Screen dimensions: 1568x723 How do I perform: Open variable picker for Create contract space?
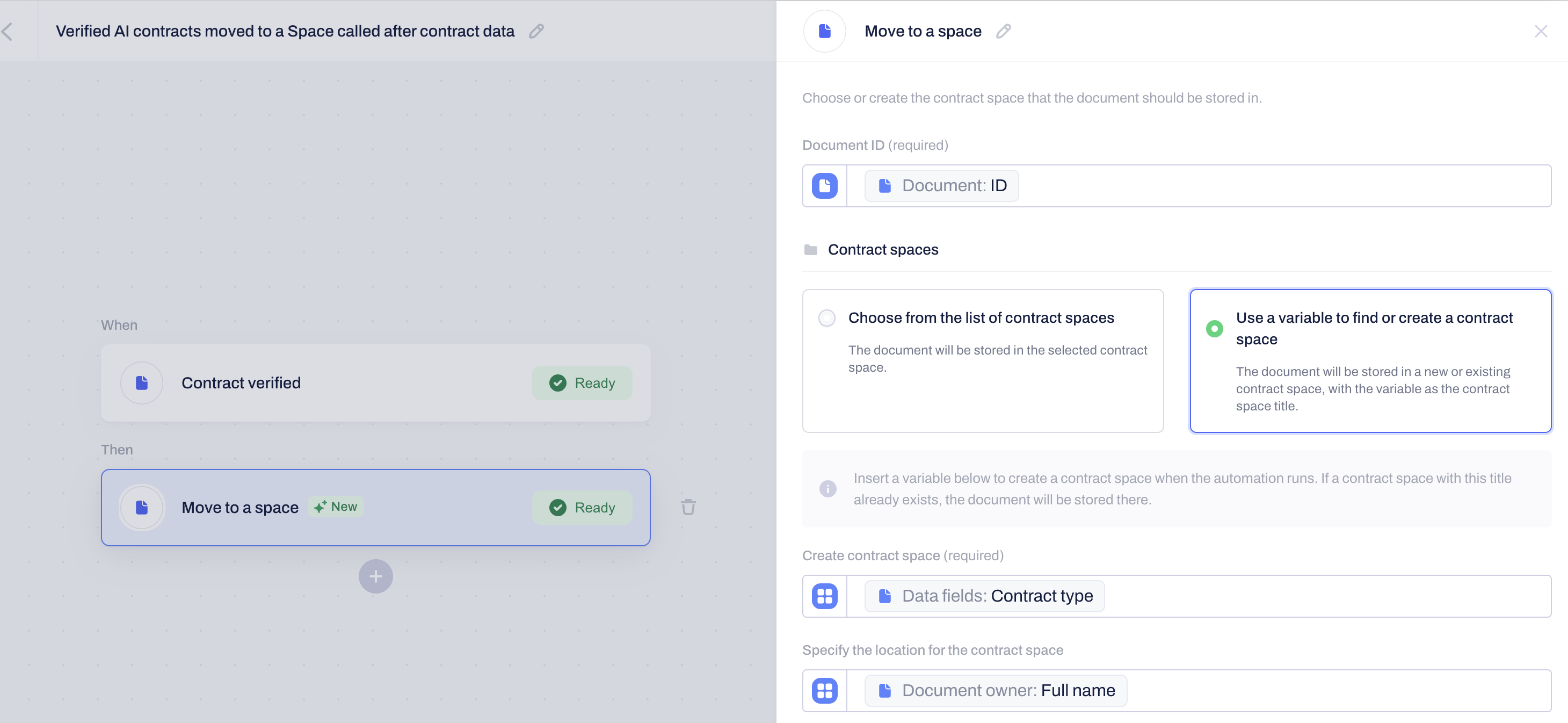824,596
